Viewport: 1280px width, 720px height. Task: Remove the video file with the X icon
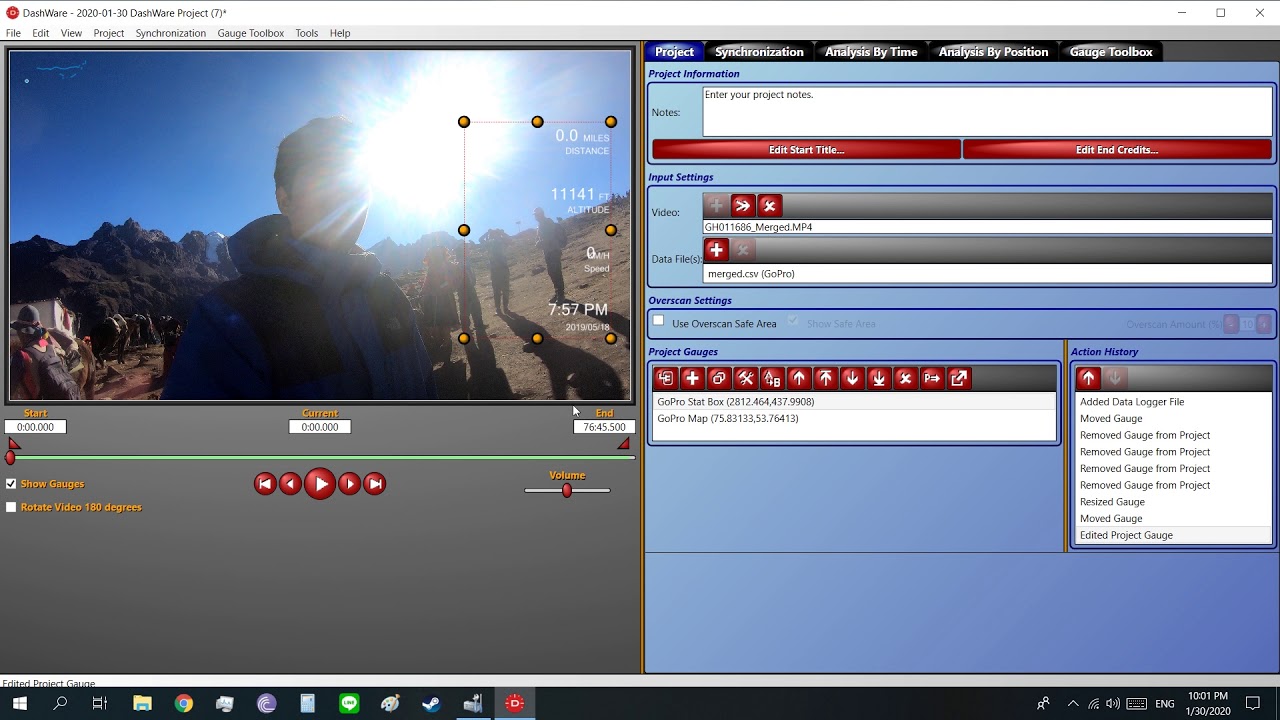coord(769,206)
